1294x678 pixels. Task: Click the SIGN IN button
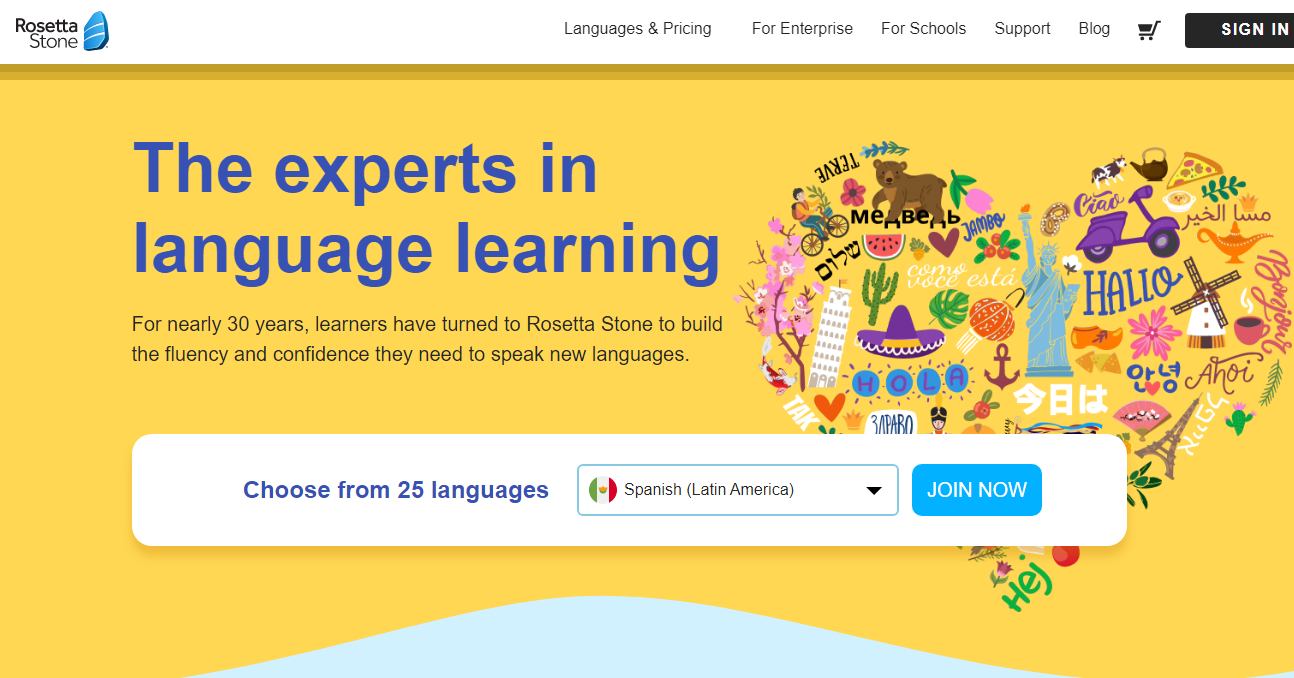pyautogui.click(x=1239, y=30)
